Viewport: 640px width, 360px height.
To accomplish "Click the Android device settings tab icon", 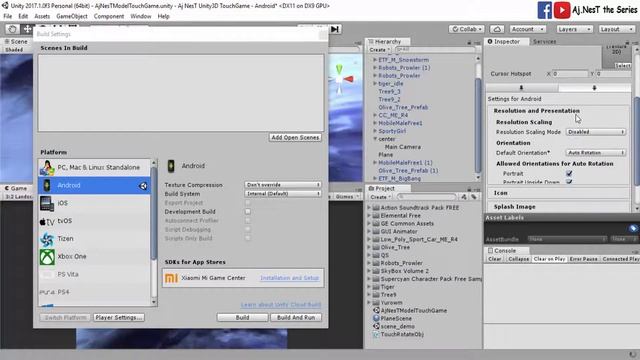I will (x=594, y=88).
